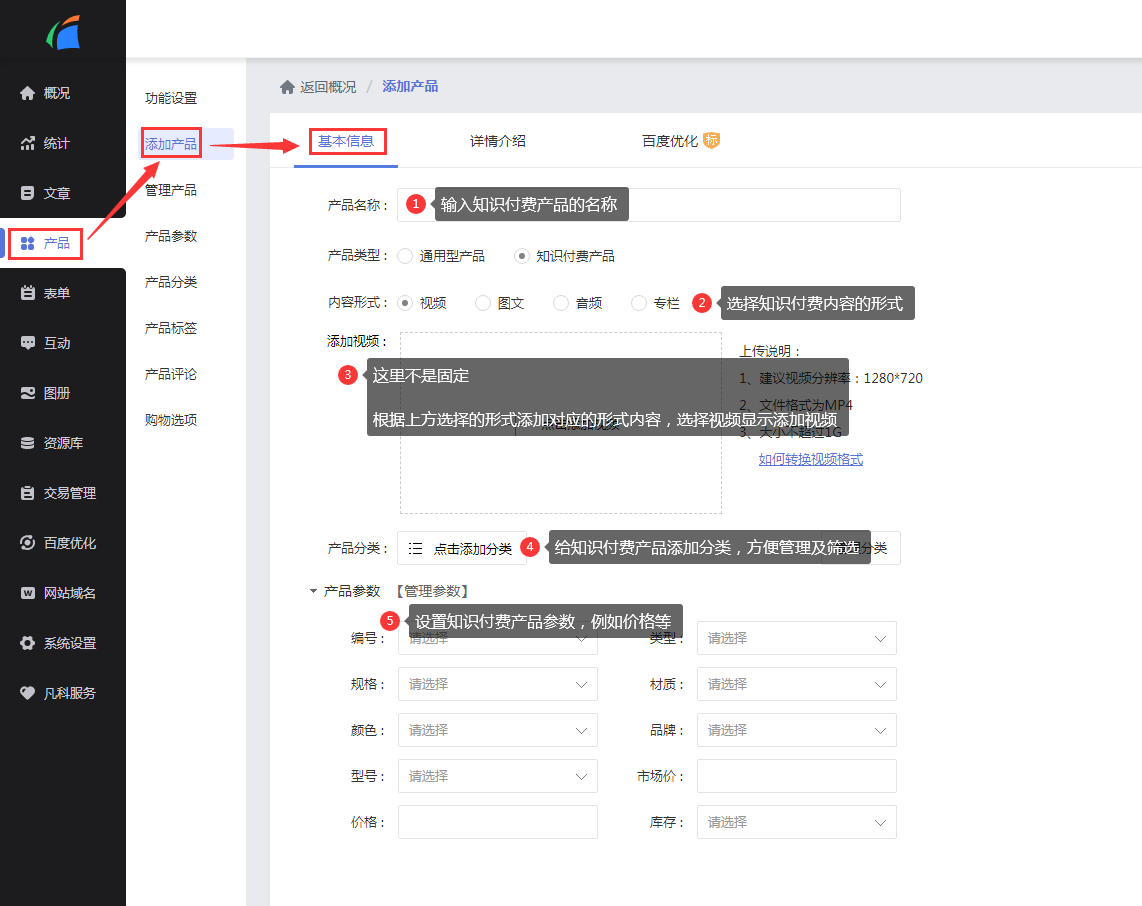Open the 互动 chat bubble icon

(28, 343)
